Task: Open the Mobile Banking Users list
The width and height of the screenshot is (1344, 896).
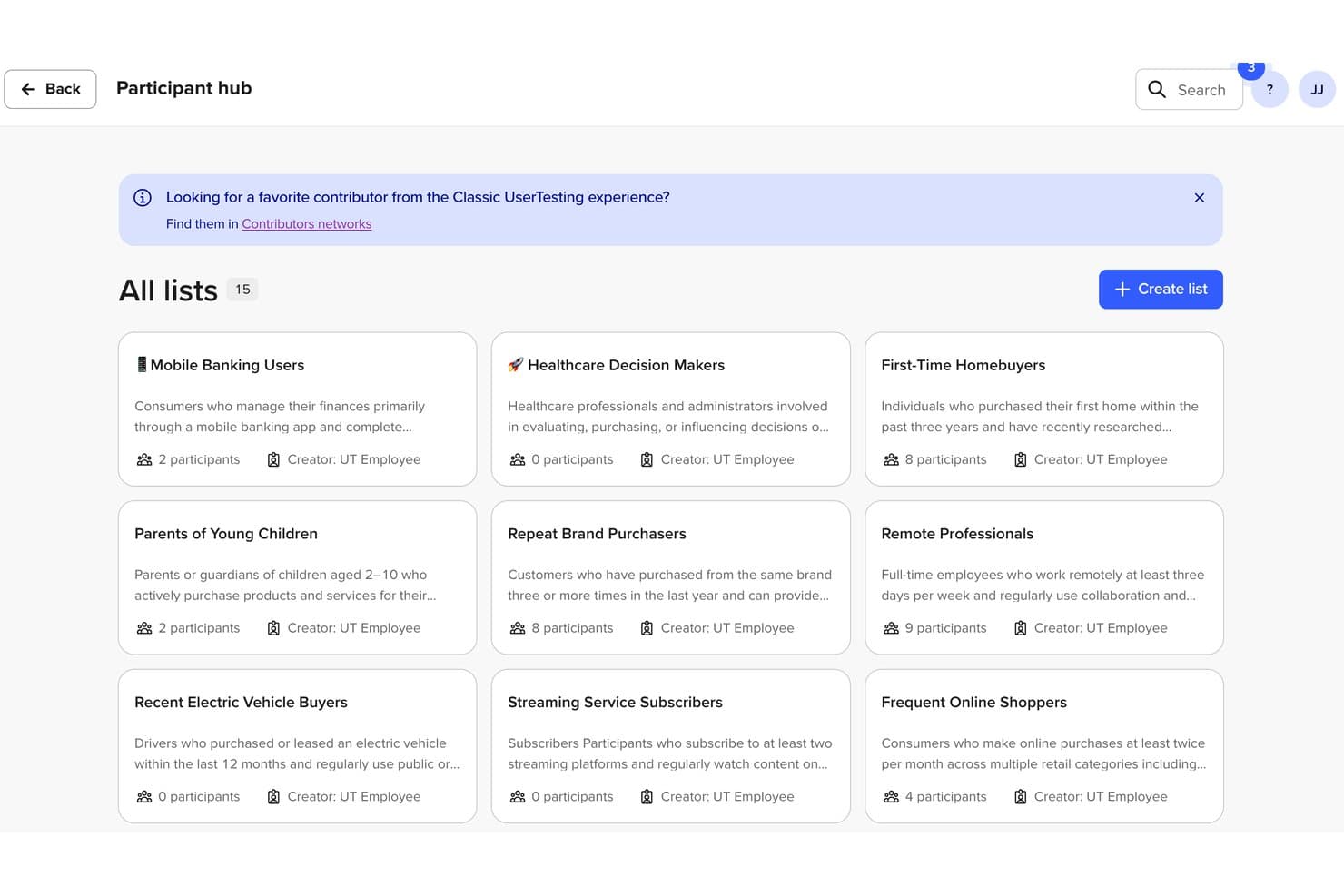Action: tap(297, 409)
